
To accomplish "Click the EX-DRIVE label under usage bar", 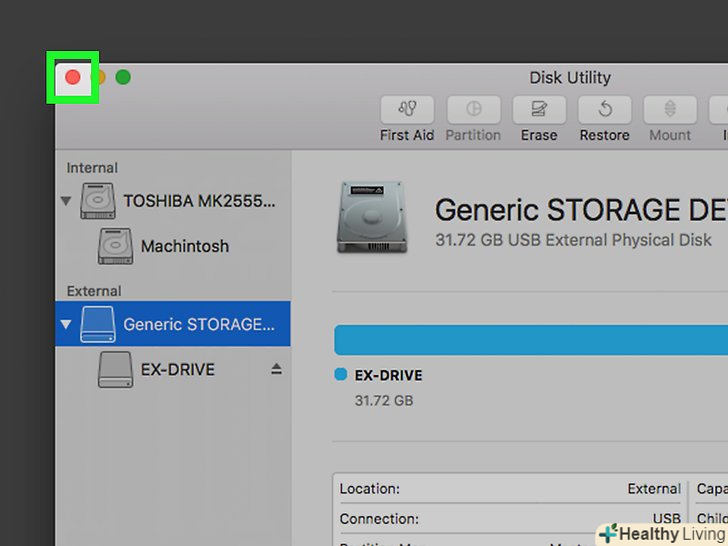I will click(389, 375).
